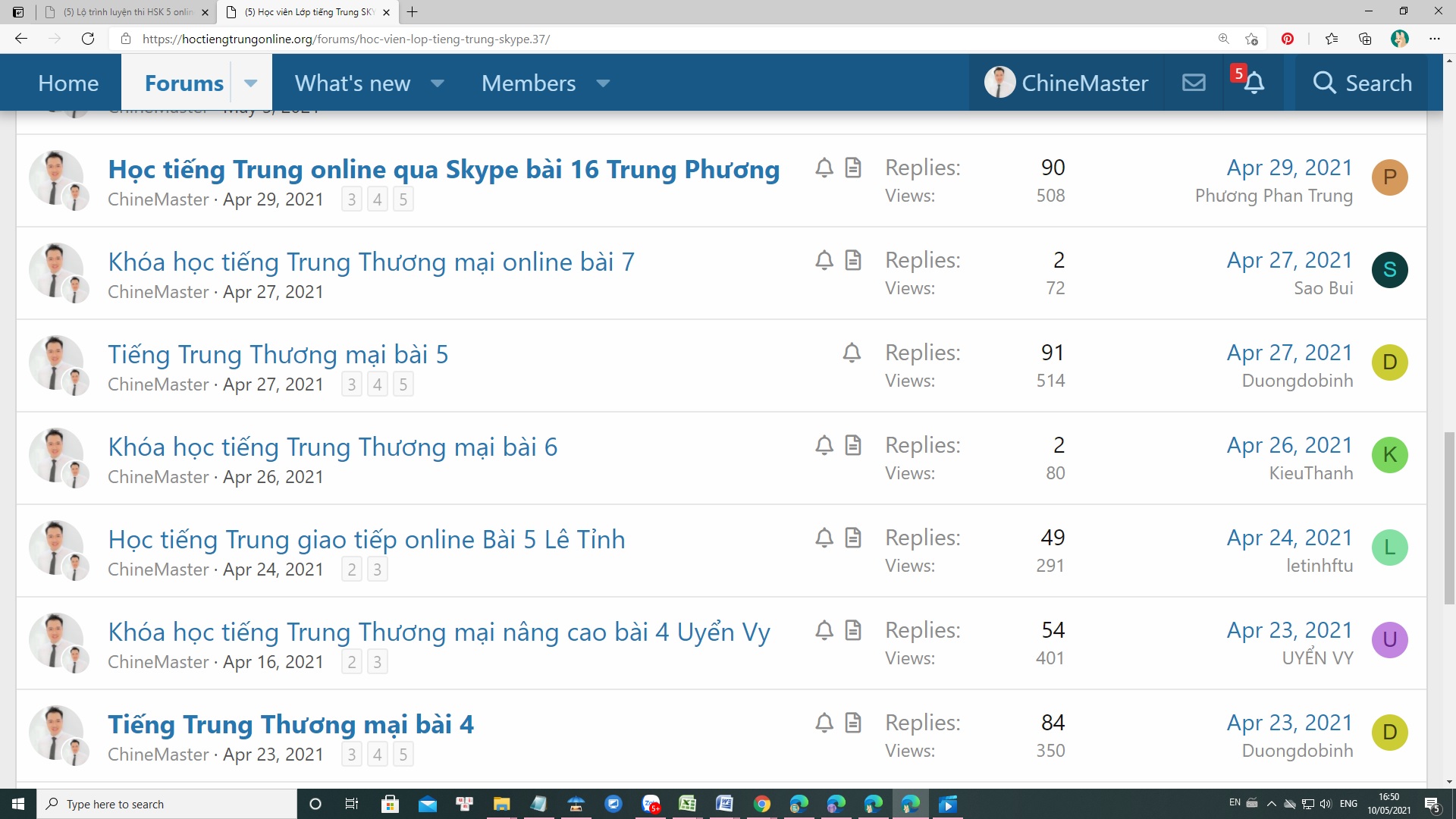This screenshot has width=1456, height=819.
Task: Go to page 5 of Skype bài 16 thread
Action: pyautogui.click(x=403, y=199)
